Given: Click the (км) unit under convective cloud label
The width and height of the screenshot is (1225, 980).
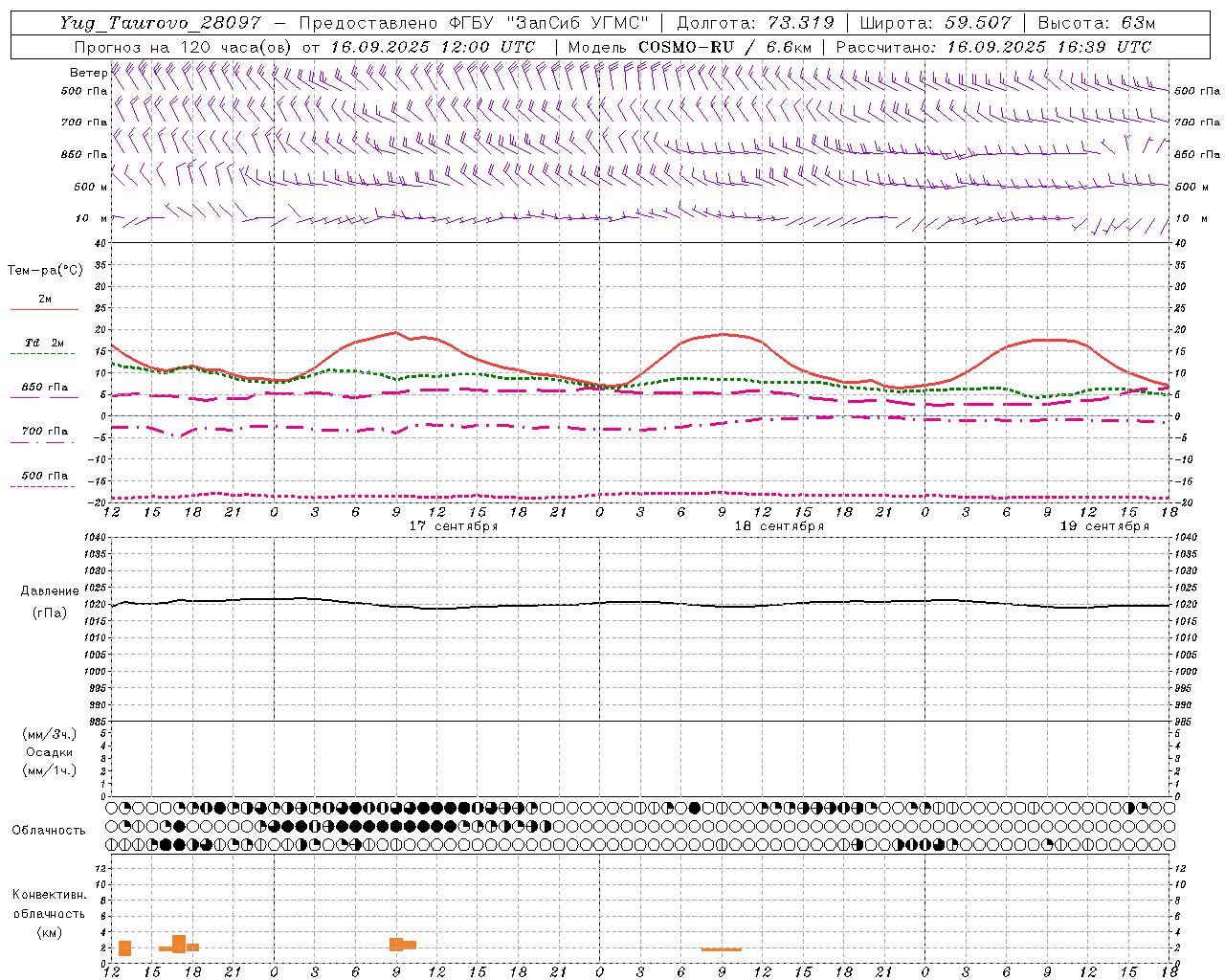Looking at the screenshot, I should pos(49,932).
